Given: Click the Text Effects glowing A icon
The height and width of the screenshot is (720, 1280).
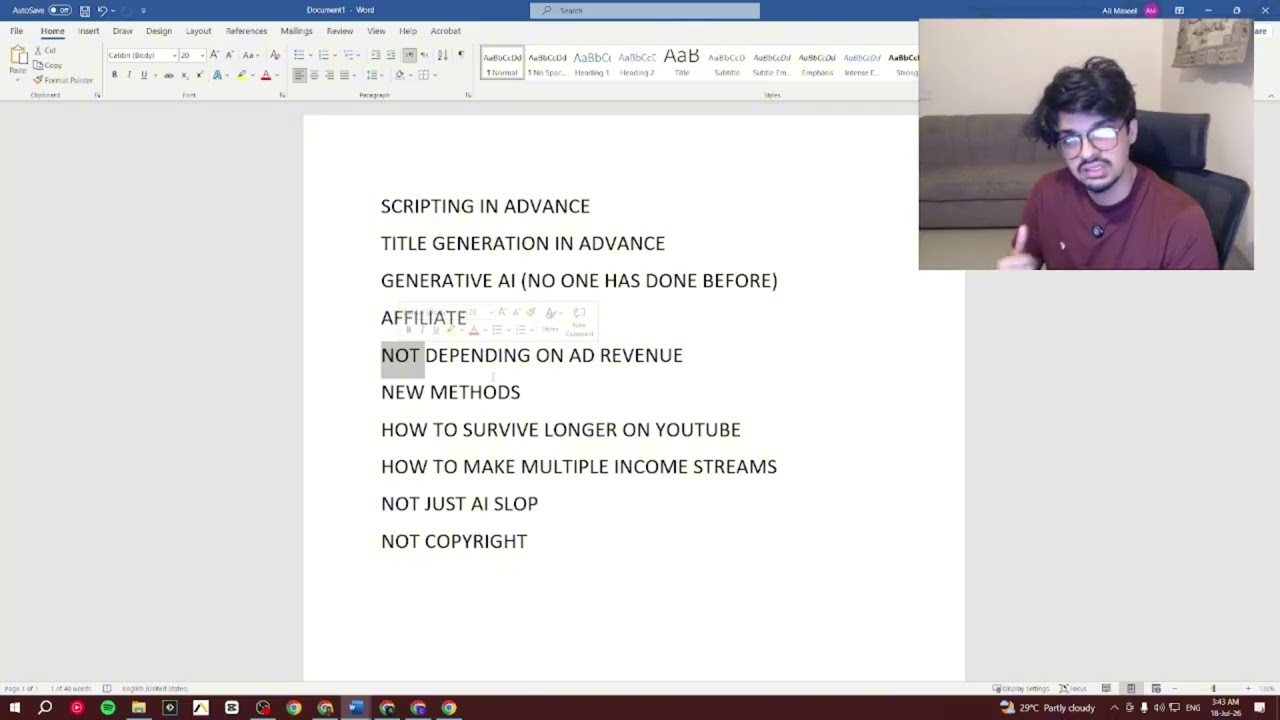Looking at the screenshot, I should point(217,75).
